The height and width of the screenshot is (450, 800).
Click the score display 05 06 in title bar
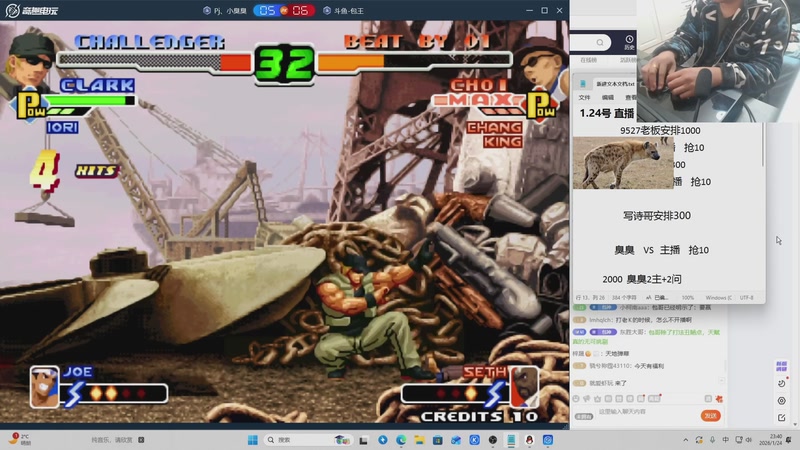[284, 10]
